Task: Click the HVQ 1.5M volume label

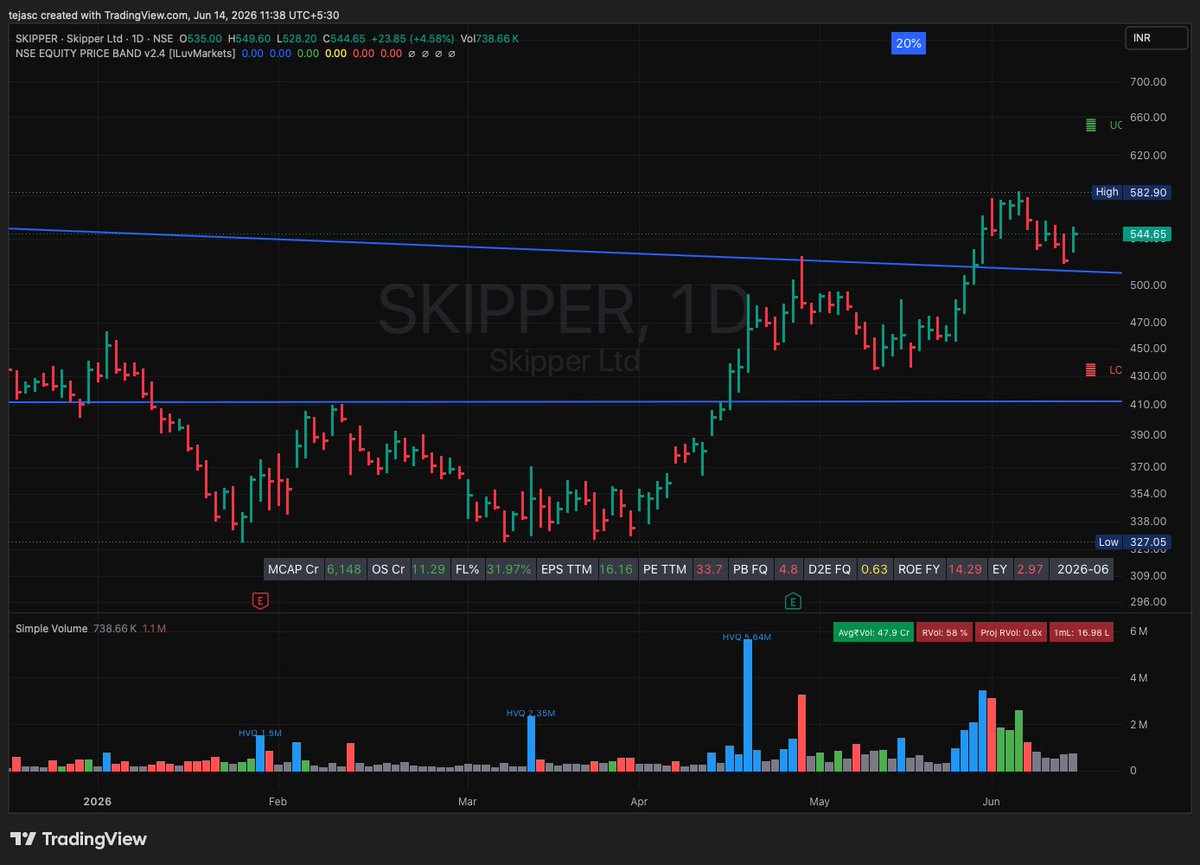Action: coord(260,733)
